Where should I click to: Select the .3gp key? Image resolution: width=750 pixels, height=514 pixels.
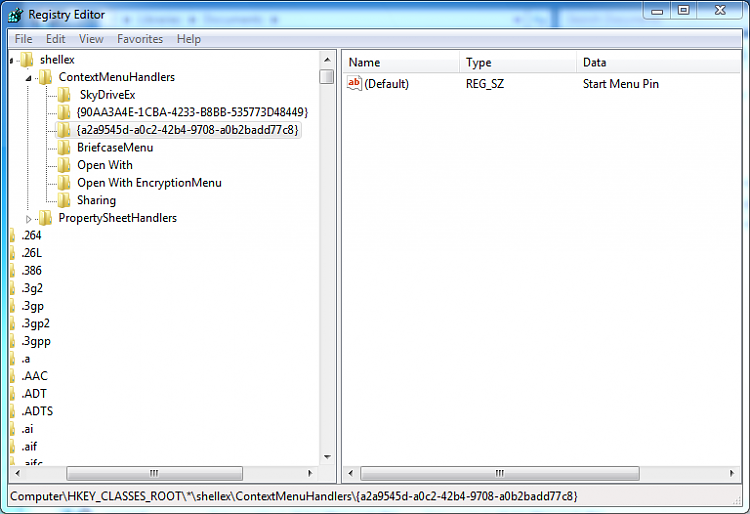point(33,306)
